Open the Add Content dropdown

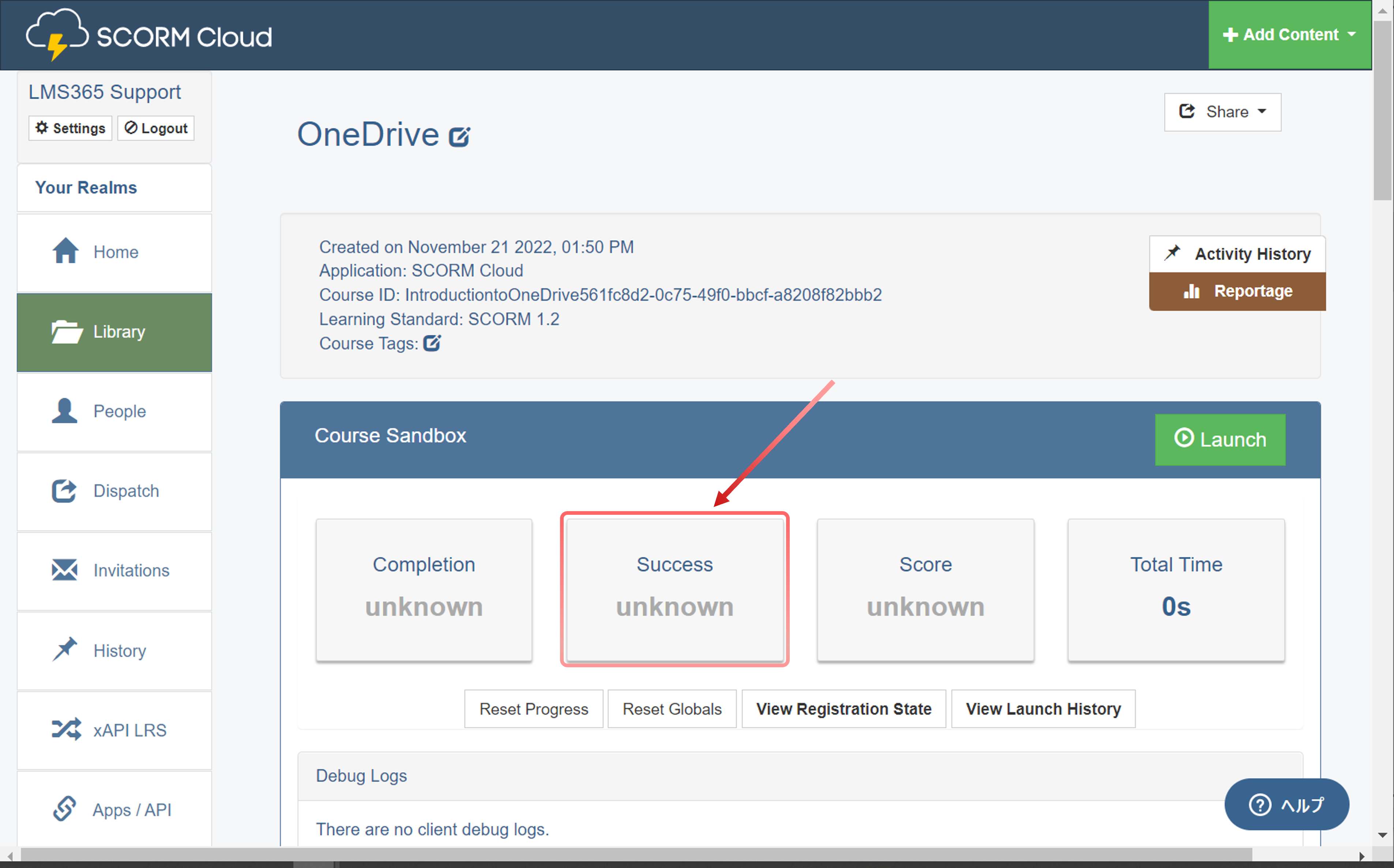(x=1289, y=35)
